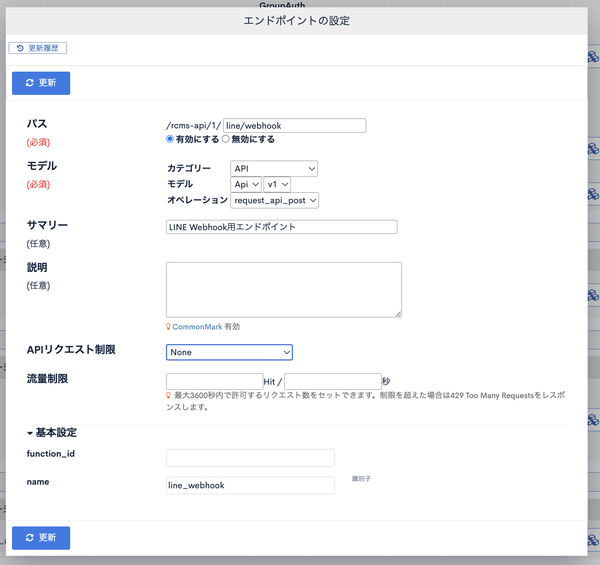Screen dimensions: 600x565
Task: Select the 無効にする radio button
Action: click(x=226, y=139)
